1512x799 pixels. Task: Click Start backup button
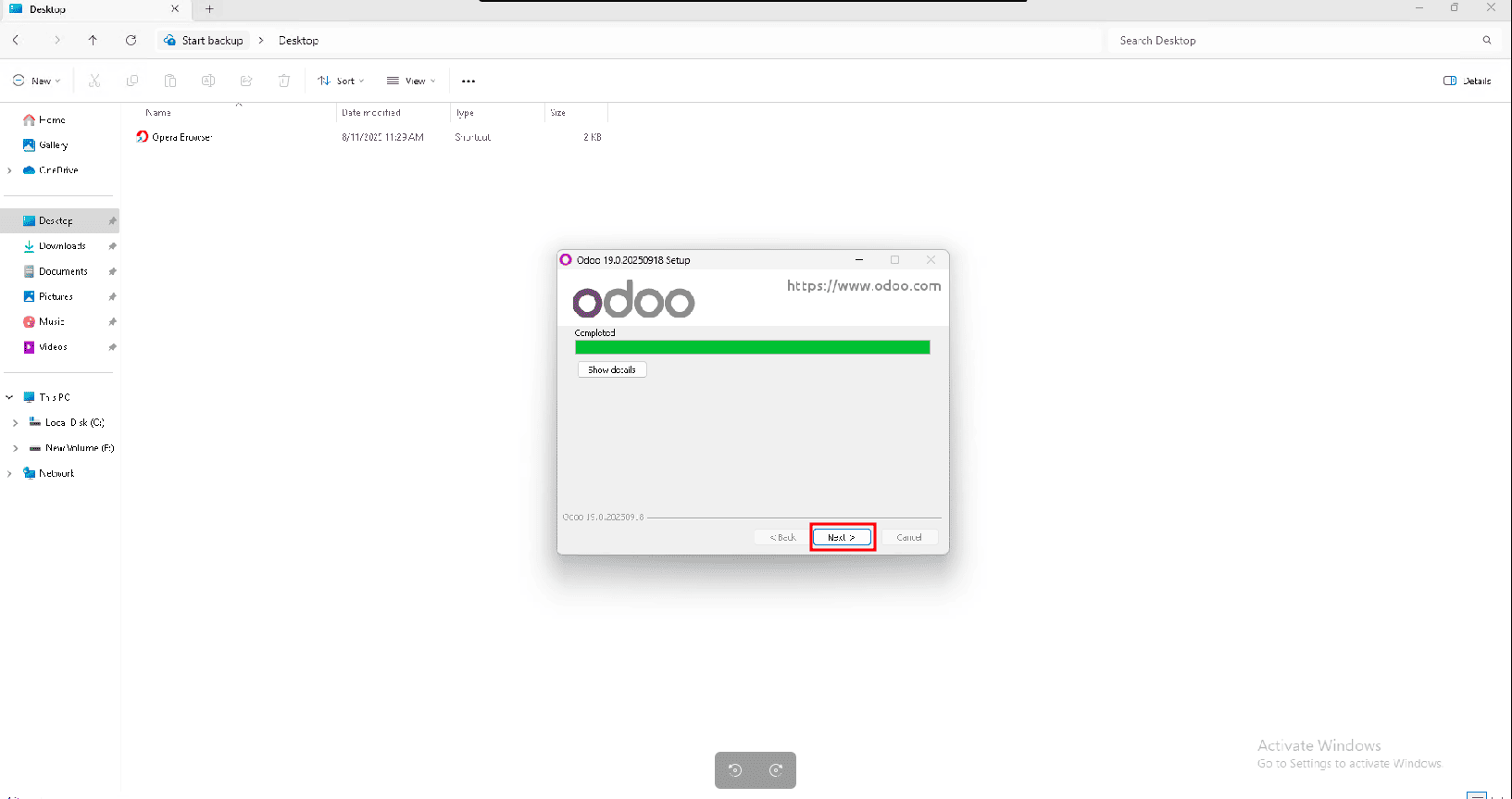(204, 41)
